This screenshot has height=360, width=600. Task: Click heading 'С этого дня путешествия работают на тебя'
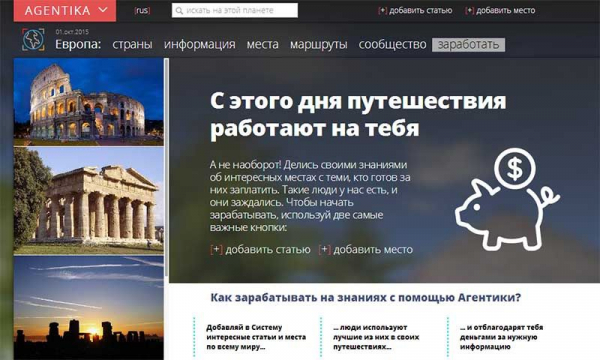click(358, 115)
